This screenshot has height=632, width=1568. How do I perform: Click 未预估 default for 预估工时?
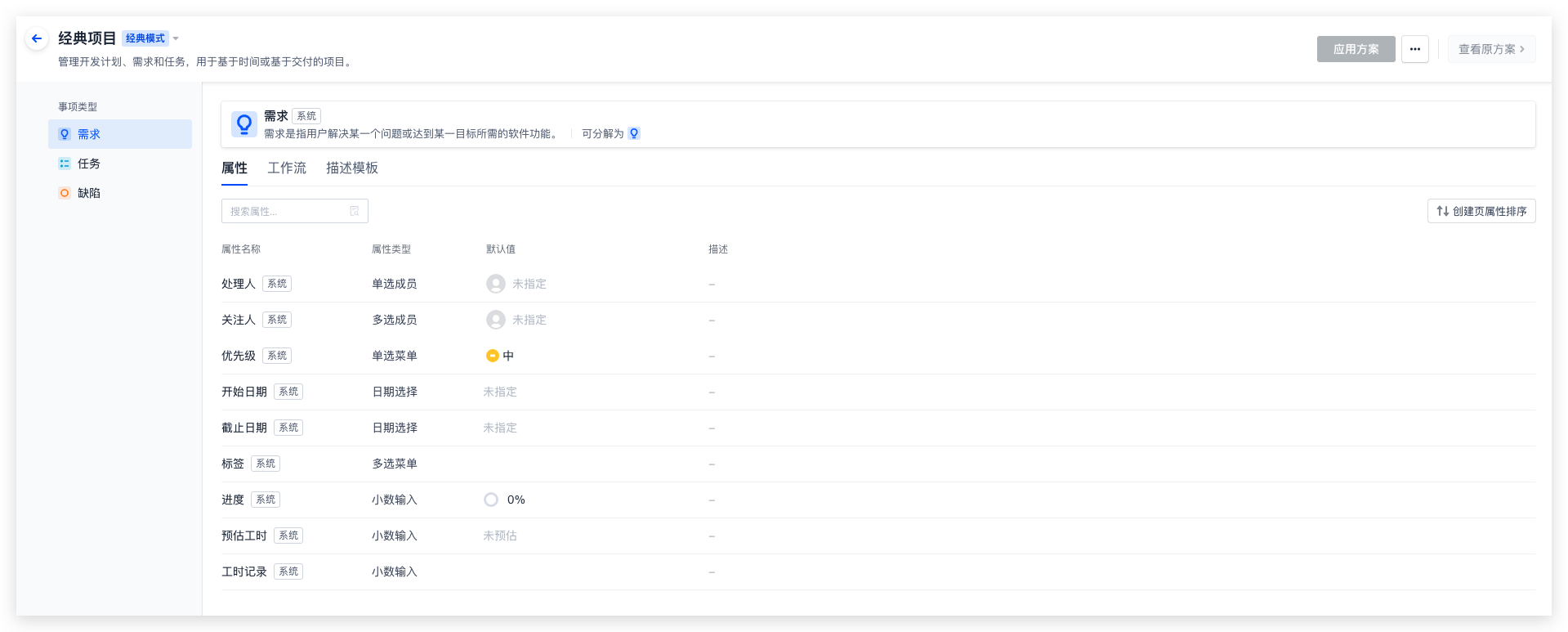click(x=500, y=536)
